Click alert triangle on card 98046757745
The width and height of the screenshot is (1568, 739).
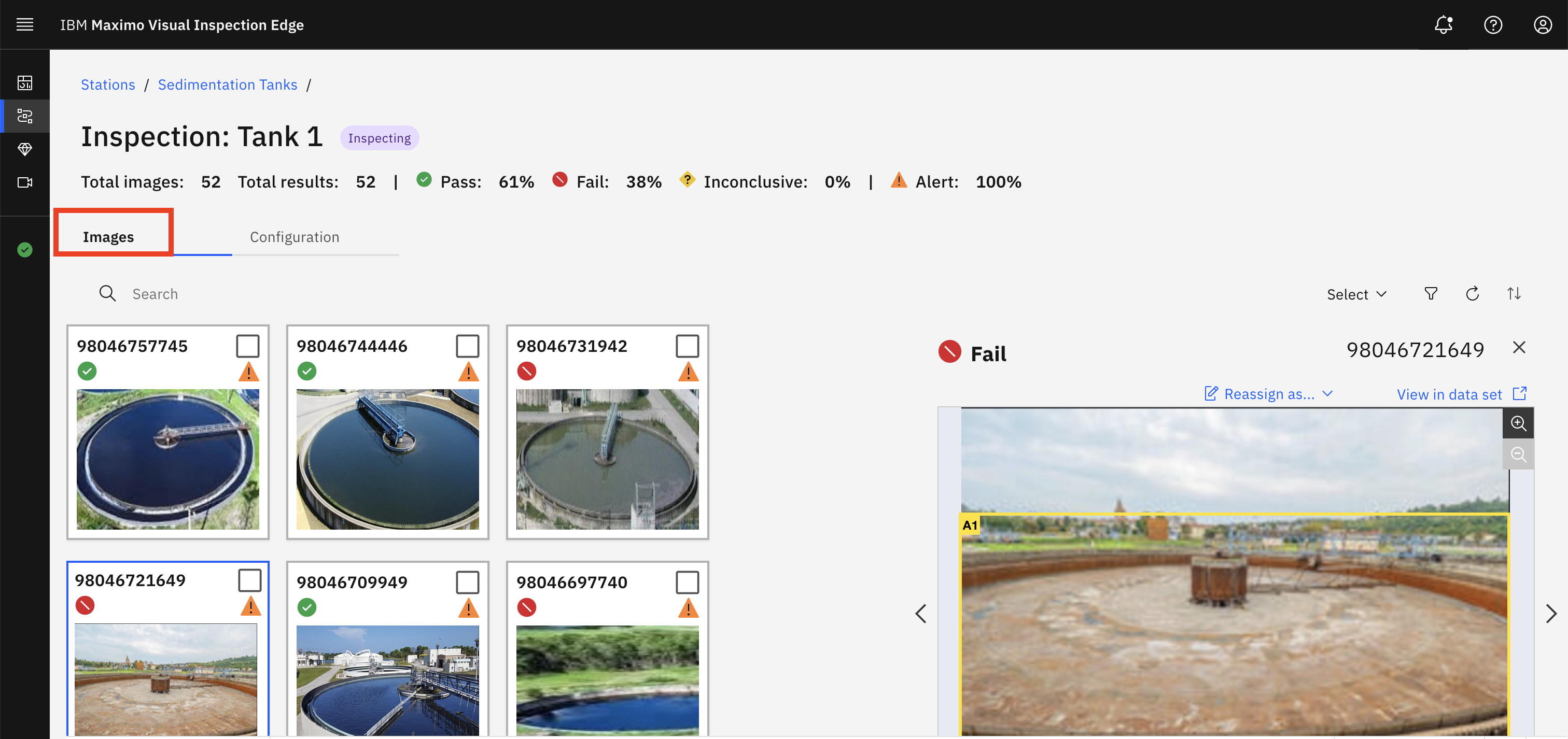pos(248,372)
